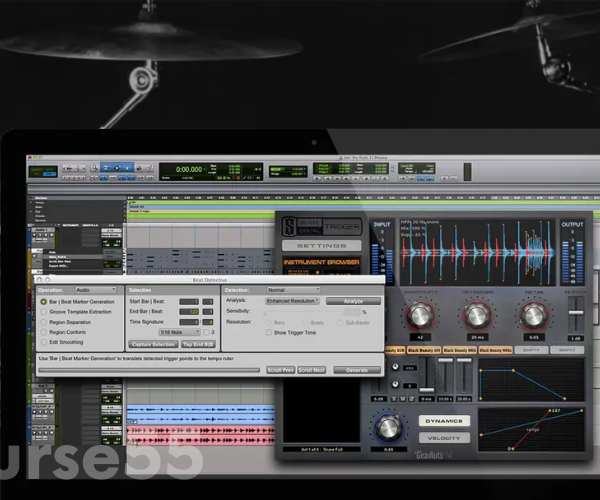Click the edit mode display at toolbar left
Viewport: 600px width, 500px height.
(43, 171)
